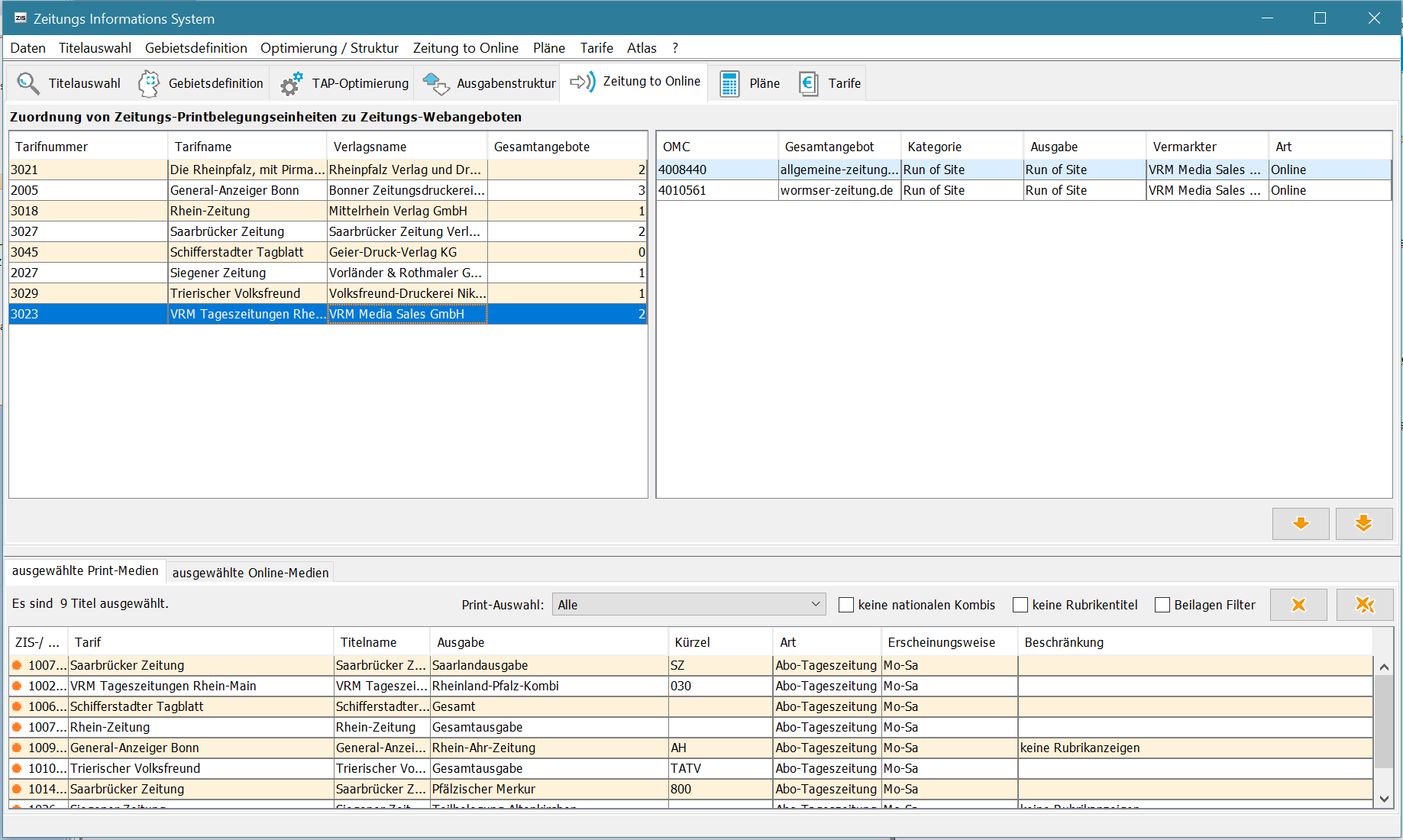
Task: Open the Tarife euro icon
Action: point(808,83)
